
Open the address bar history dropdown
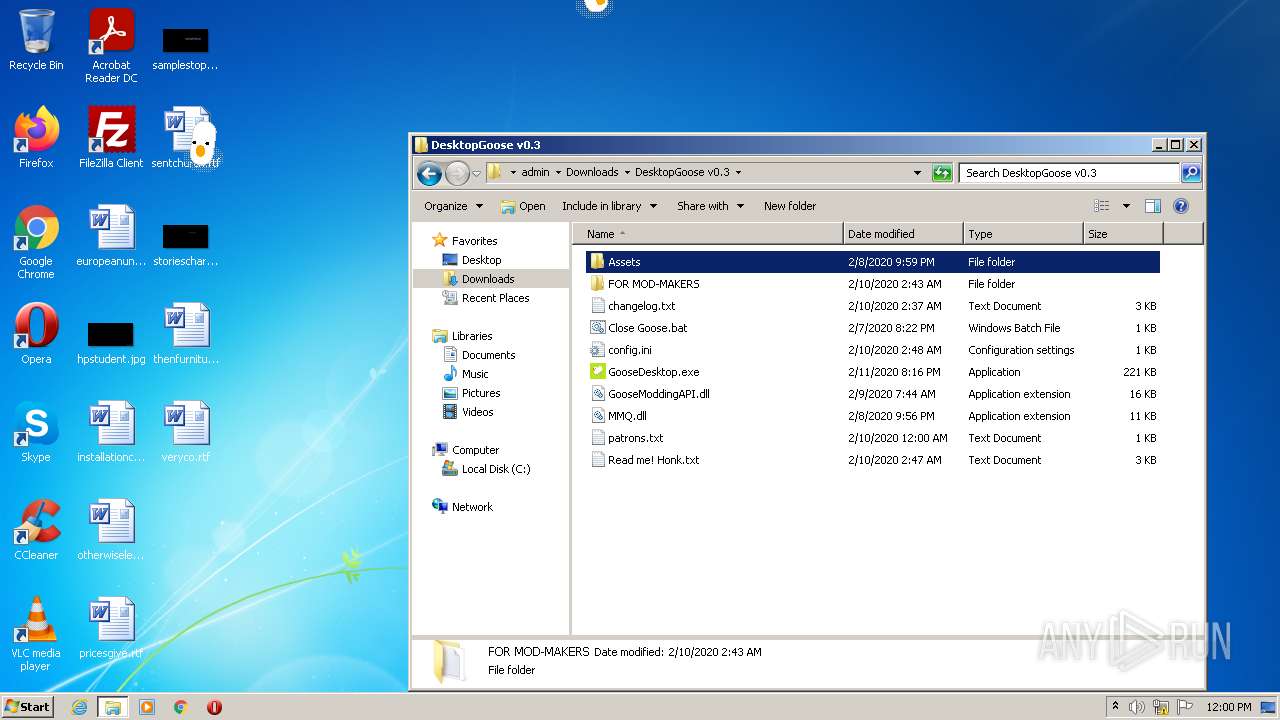coord(917,173)
